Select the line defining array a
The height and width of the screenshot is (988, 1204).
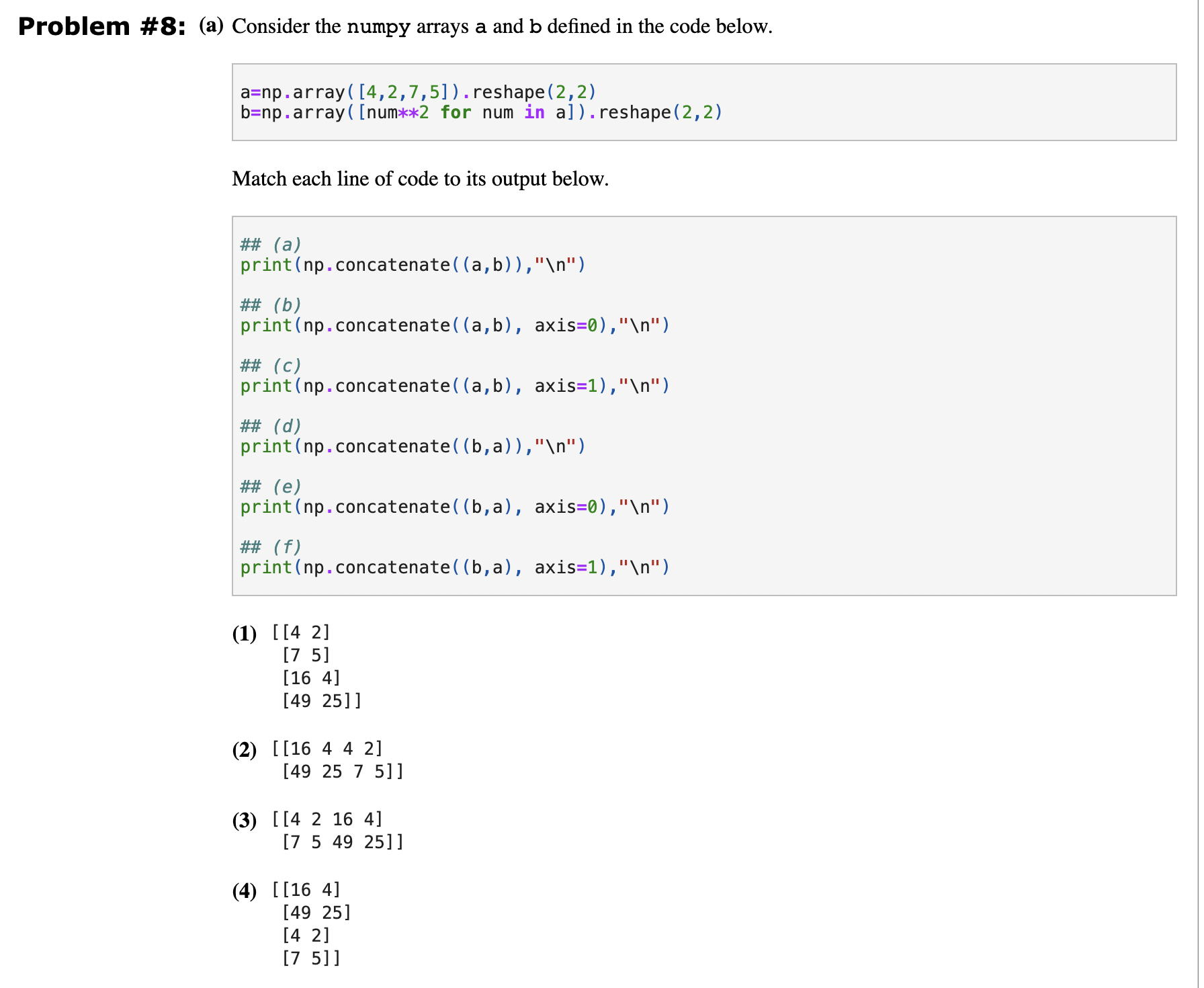(417, 92)
